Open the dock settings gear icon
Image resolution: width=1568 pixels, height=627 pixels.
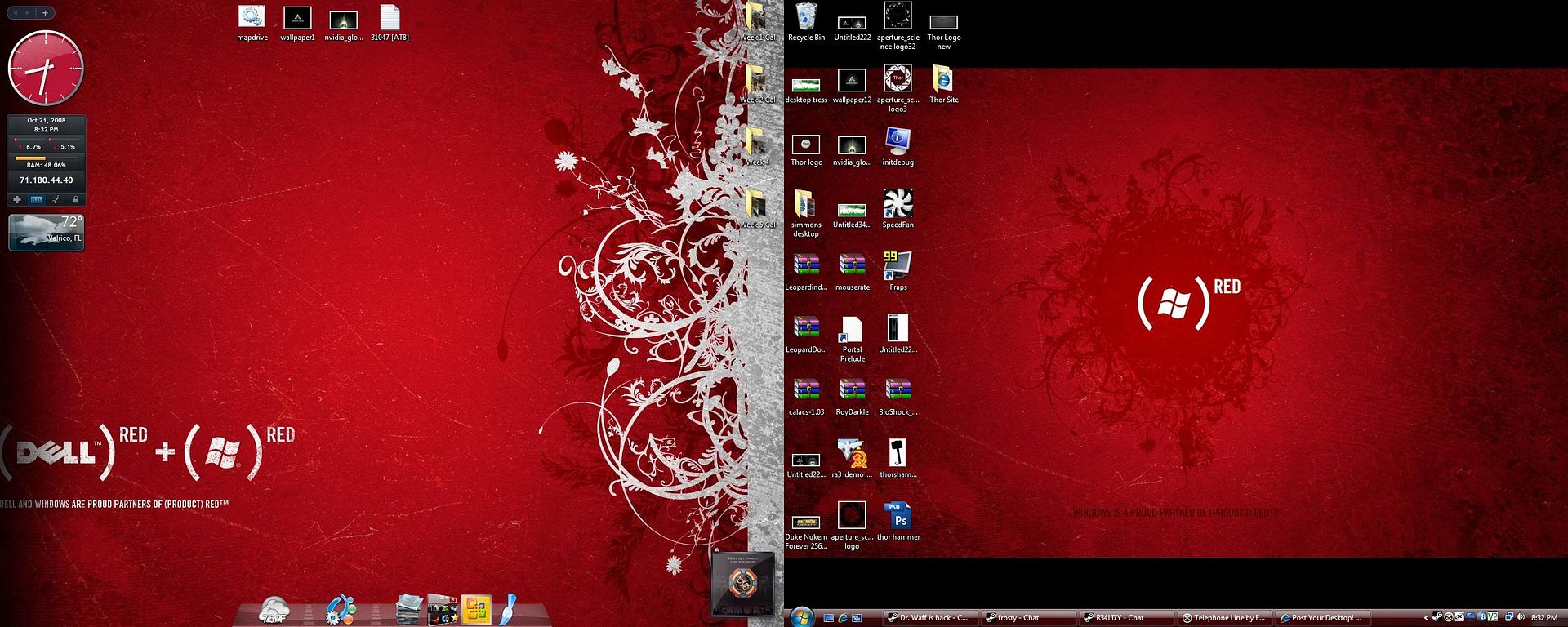(x=341, y=610)
